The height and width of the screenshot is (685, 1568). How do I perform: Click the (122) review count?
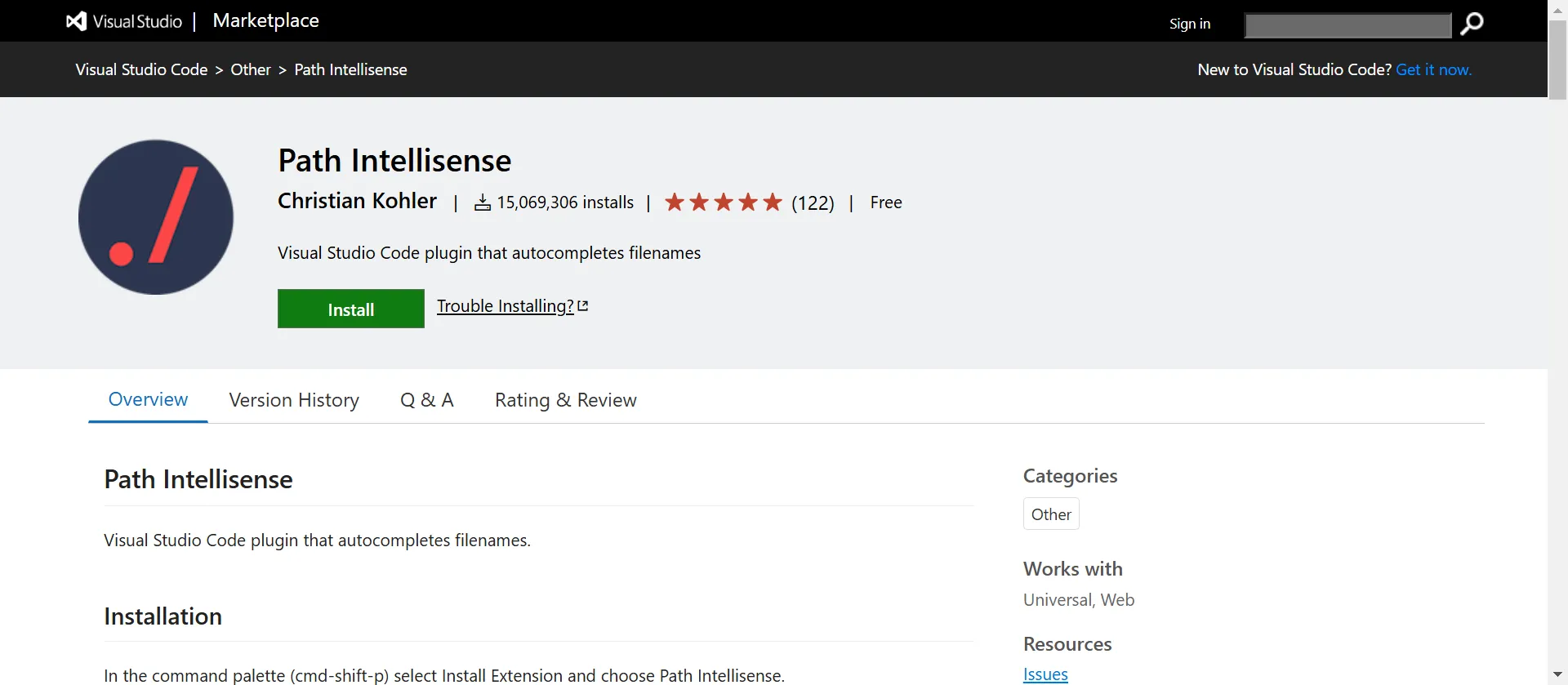pyautogui.click(x=813, y=202)
